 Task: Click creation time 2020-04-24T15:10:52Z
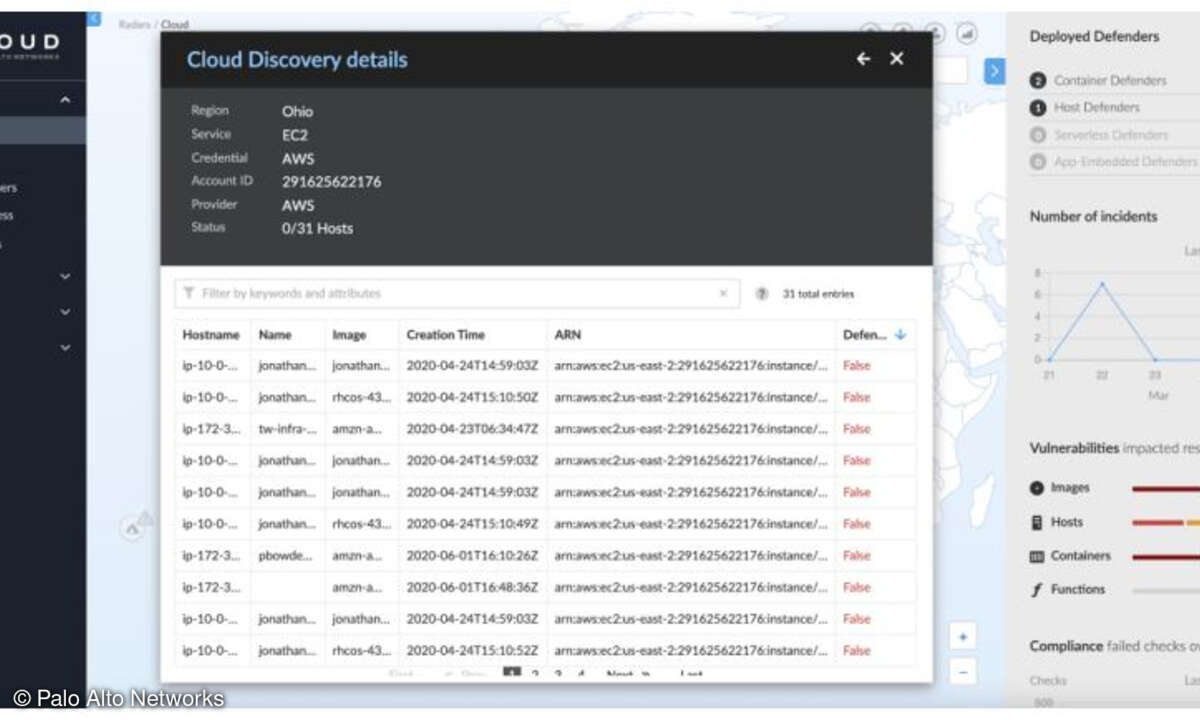pos(472,650)
